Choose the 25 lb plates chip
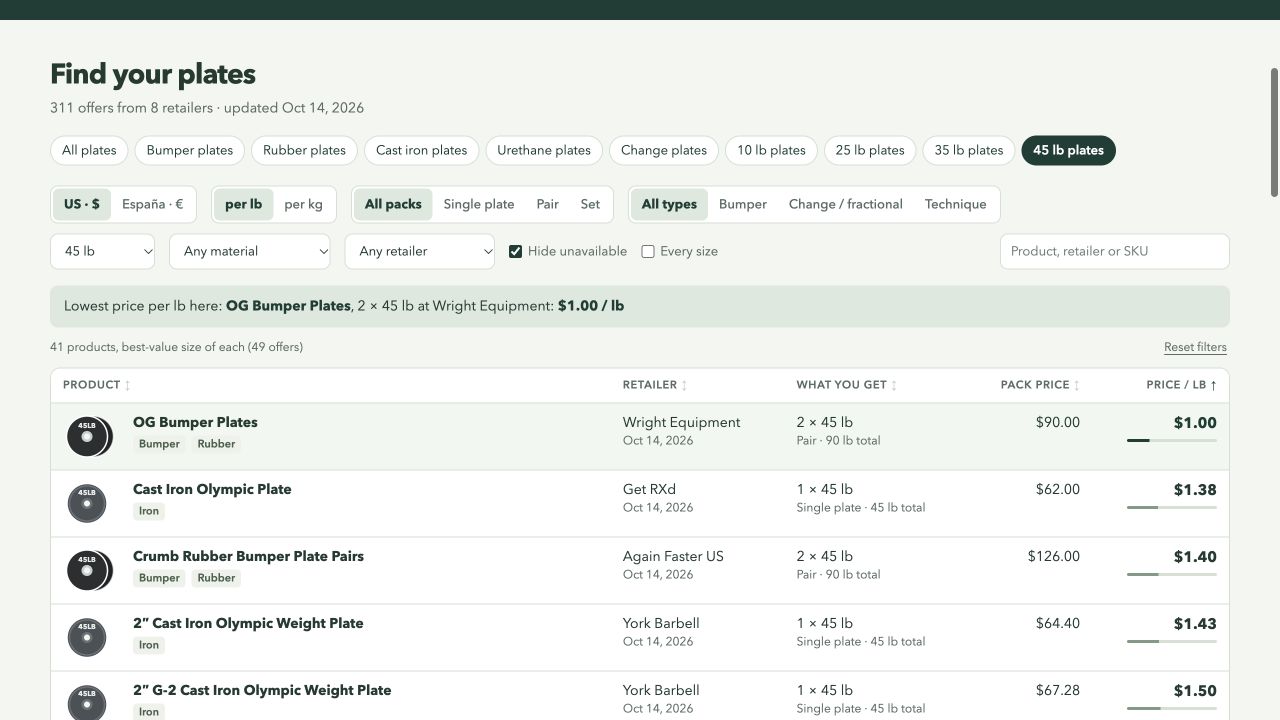The height and width of the screenshot is (720, 1280). click(x=870, y=150)
